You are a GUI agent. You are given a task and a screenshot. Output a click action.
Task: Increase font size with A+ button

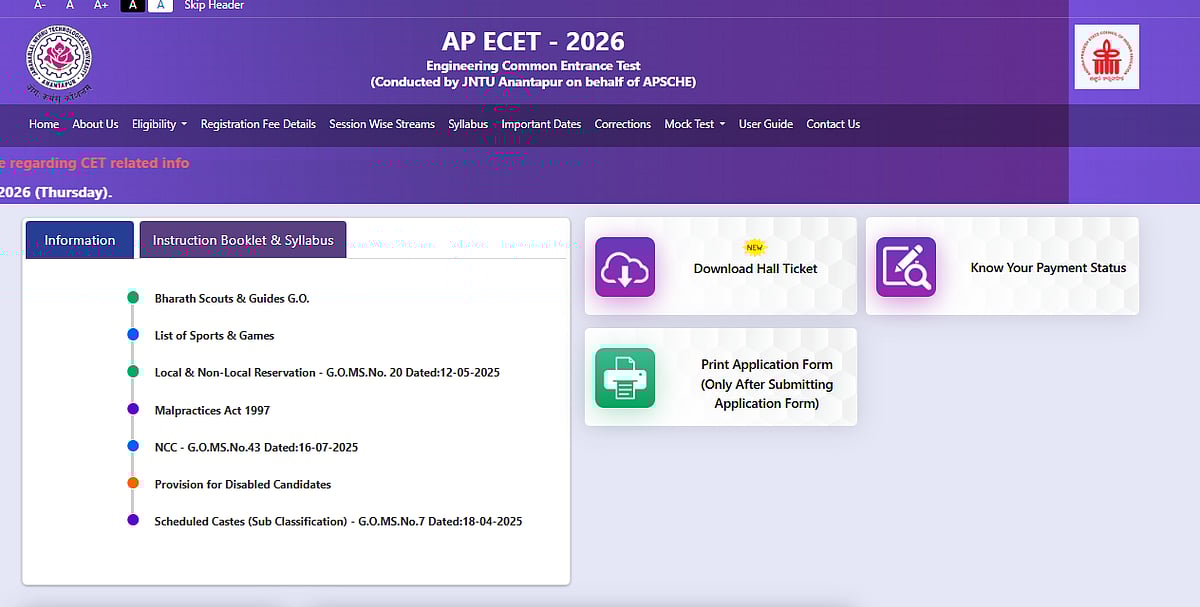[x=101, y=5]
